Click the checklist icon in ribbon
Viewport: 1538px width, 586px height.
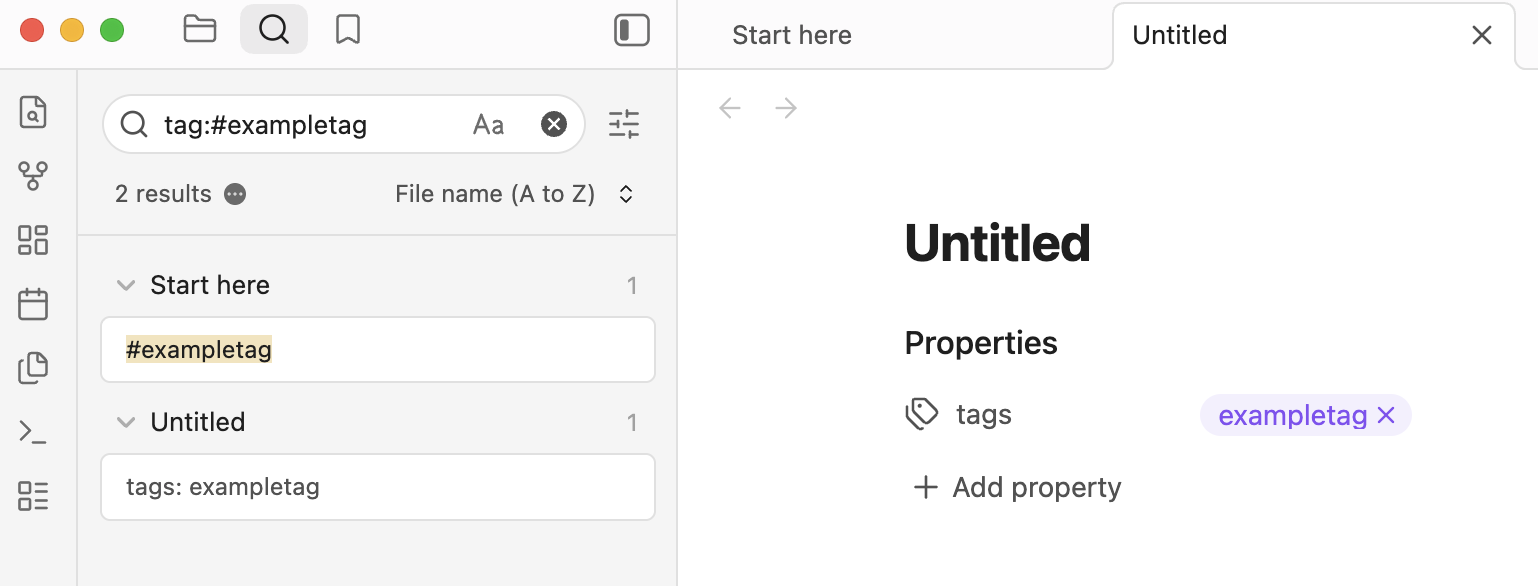33,496
